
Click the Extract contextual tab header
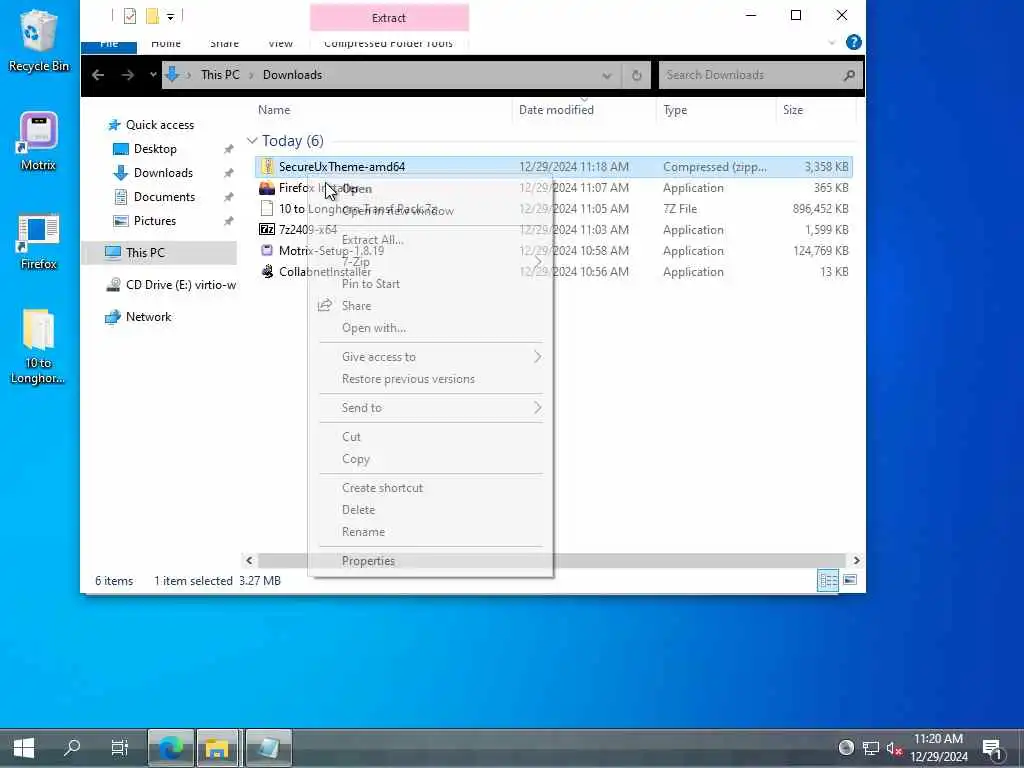(x=389, y=18)
